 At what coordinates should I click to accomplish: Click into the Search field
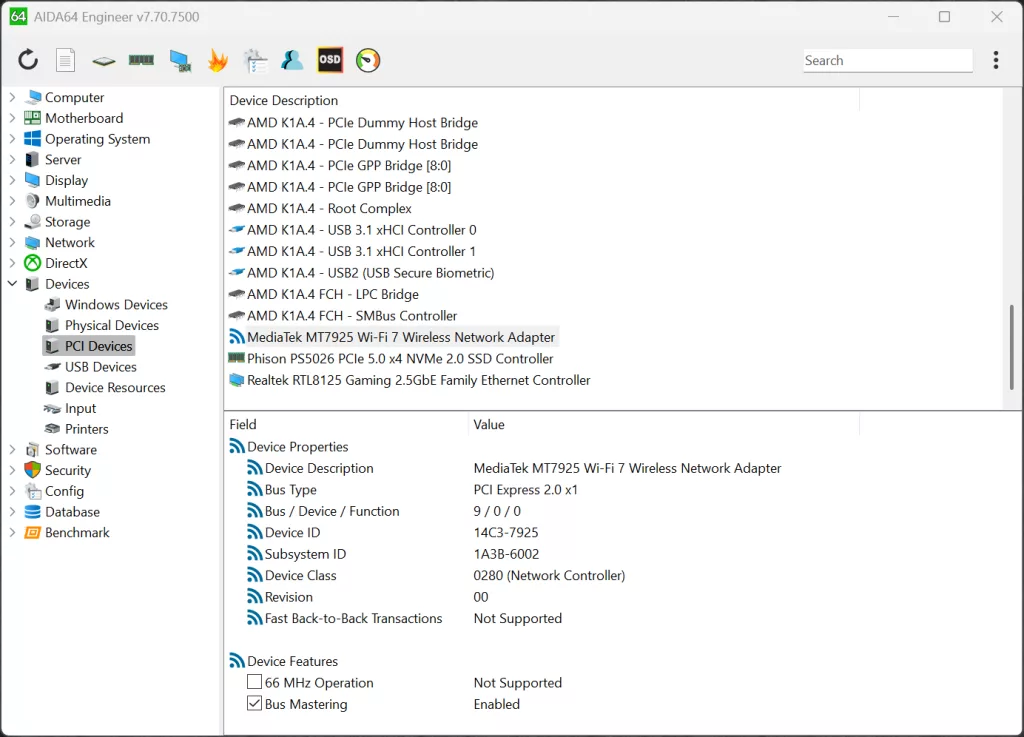coord(888,60)
